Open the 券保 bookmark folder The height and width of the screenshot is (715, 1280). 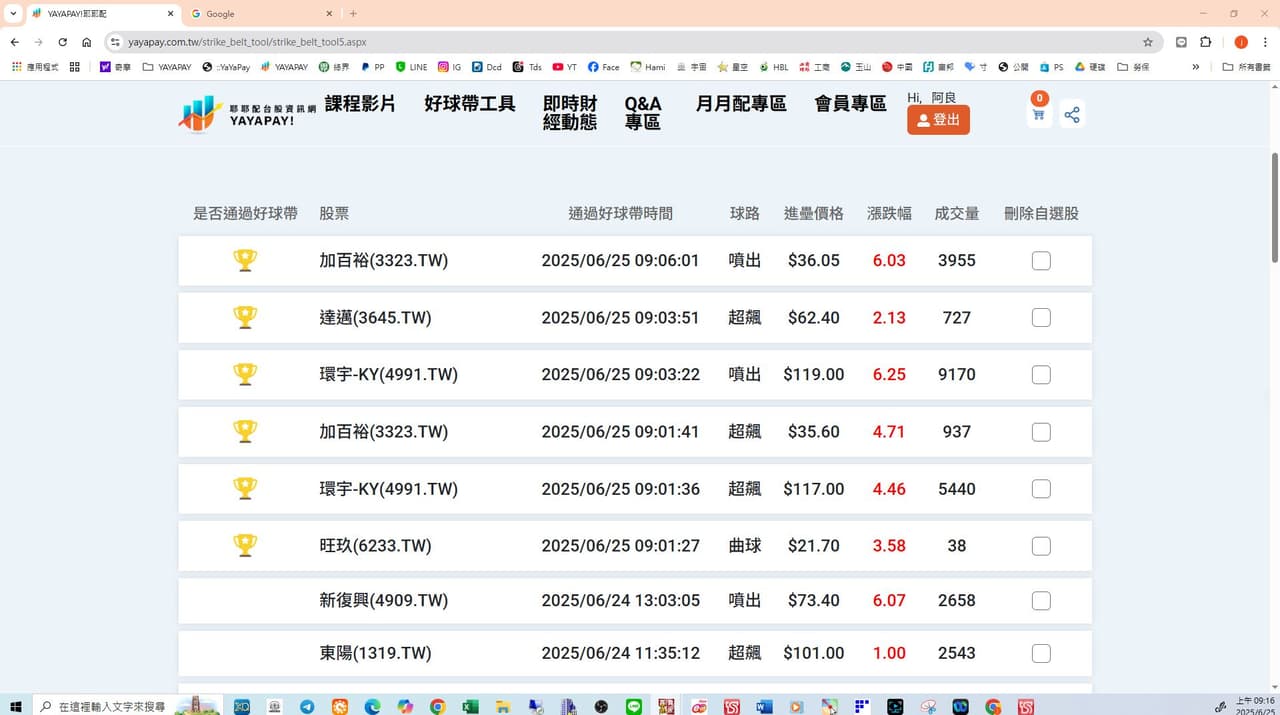point(1134,67)
